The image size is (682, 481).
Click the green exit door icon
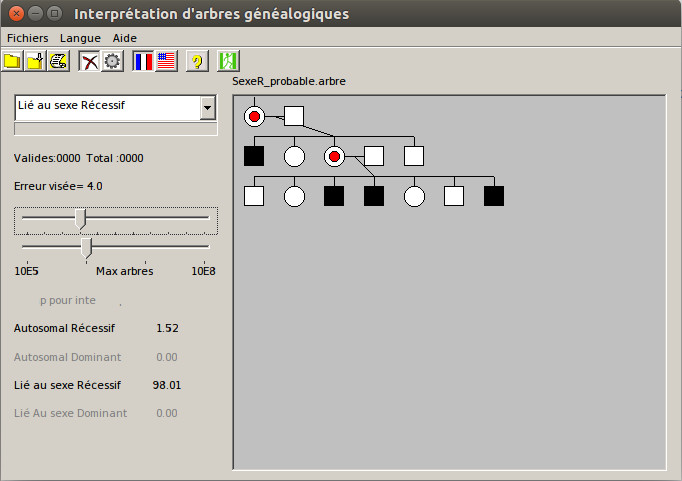click(x=228, y=61)
